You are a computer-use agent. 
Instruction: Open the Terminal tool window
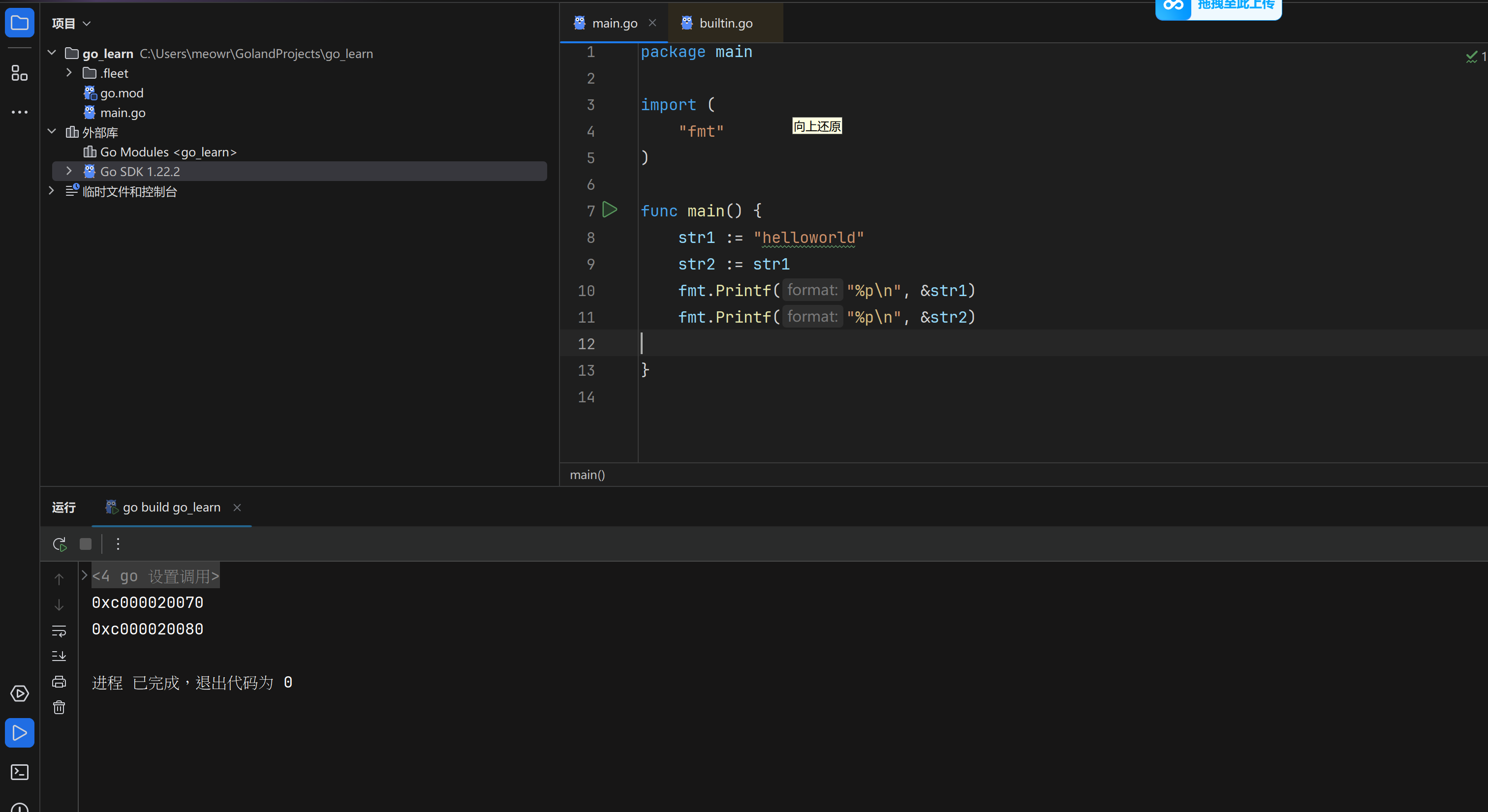tap(20, 772)
